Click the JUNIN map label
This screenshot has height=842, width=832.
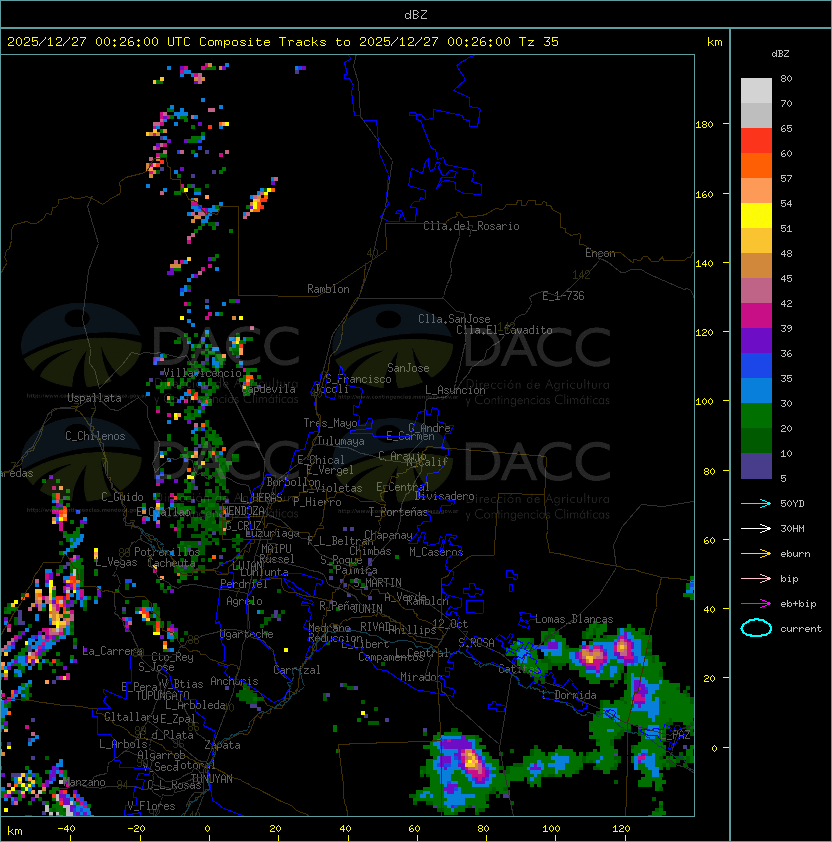(367, 608)
